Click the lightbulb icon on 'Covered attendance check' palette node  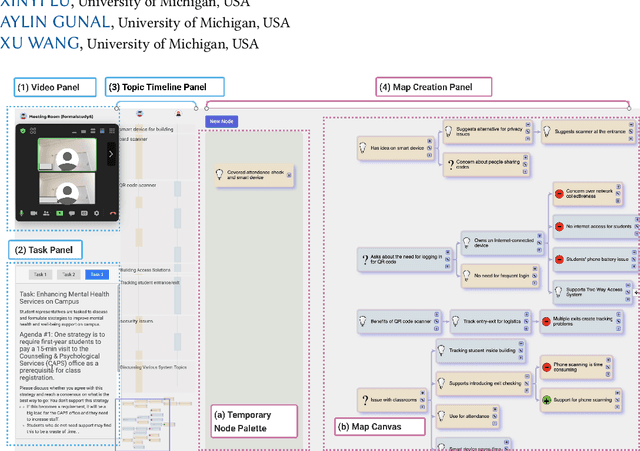click(219, 174)
